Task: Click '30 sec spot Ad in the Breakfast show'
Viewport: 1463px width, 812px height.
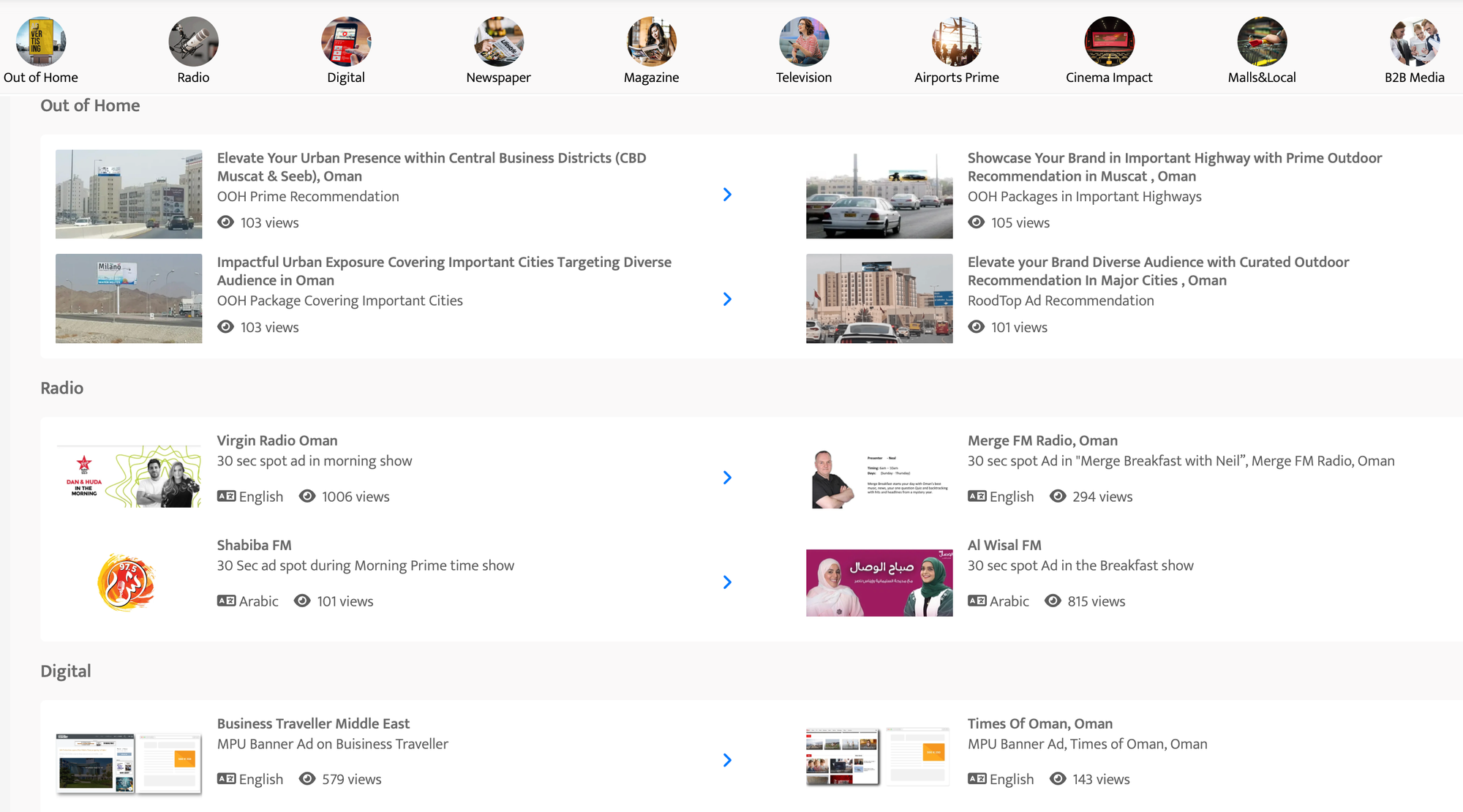Action: pyautogui.click(x=1080, y=565)
